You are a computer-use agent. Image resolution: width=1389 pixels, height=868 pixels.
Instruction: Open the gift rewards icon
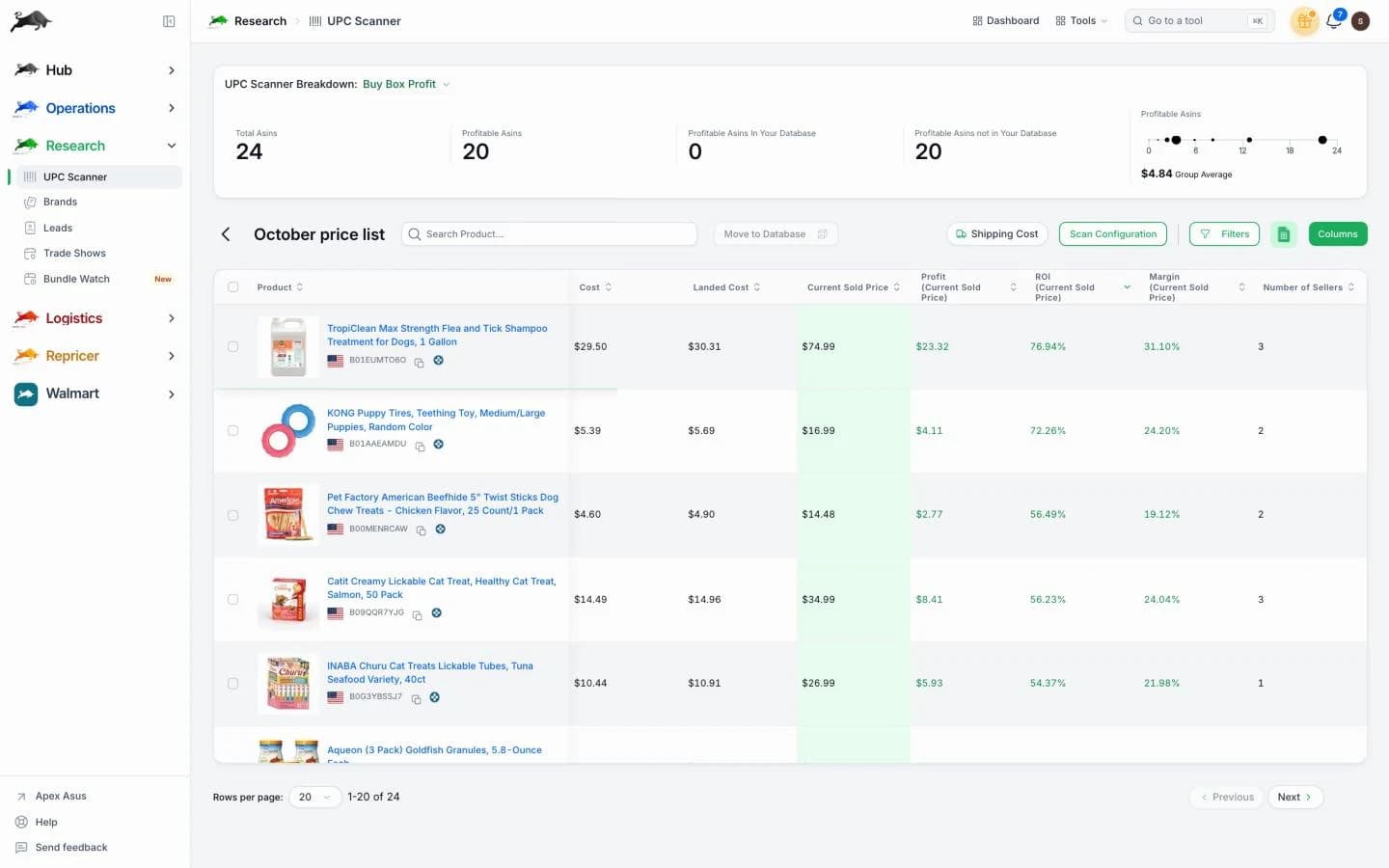click(x=1304, y=20)
